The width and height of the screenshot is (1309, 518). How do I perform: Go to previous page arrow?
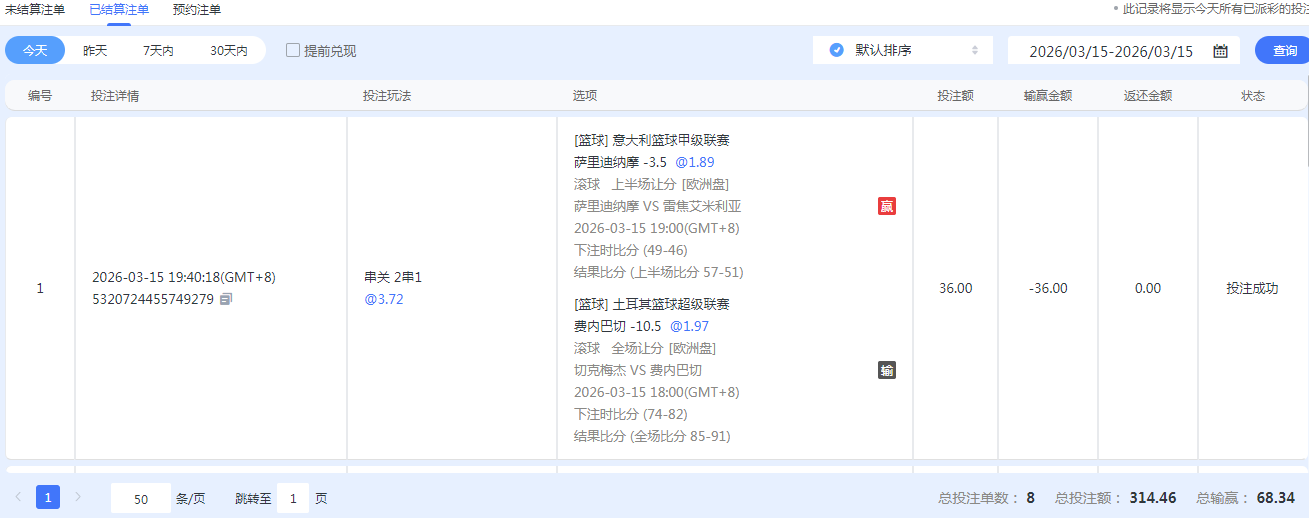coord(18,497)
